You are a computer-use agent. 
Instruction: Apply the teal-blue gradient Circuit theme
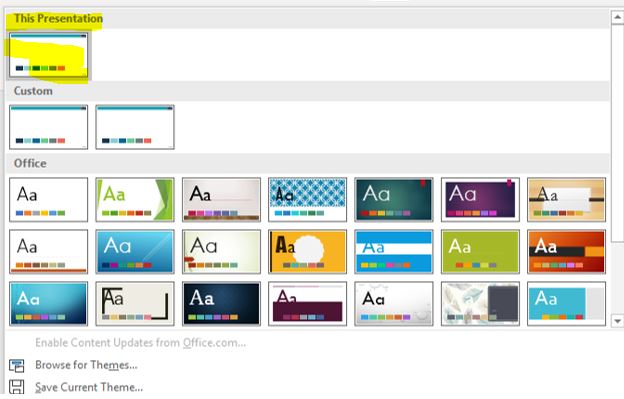click(49, 304)
